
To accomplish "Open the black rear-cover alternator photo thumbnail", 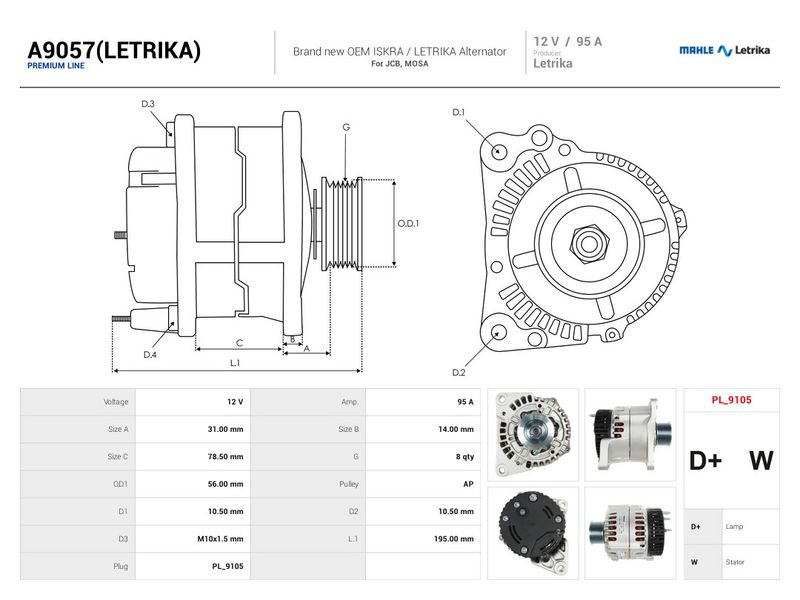I will click(533, 533).
